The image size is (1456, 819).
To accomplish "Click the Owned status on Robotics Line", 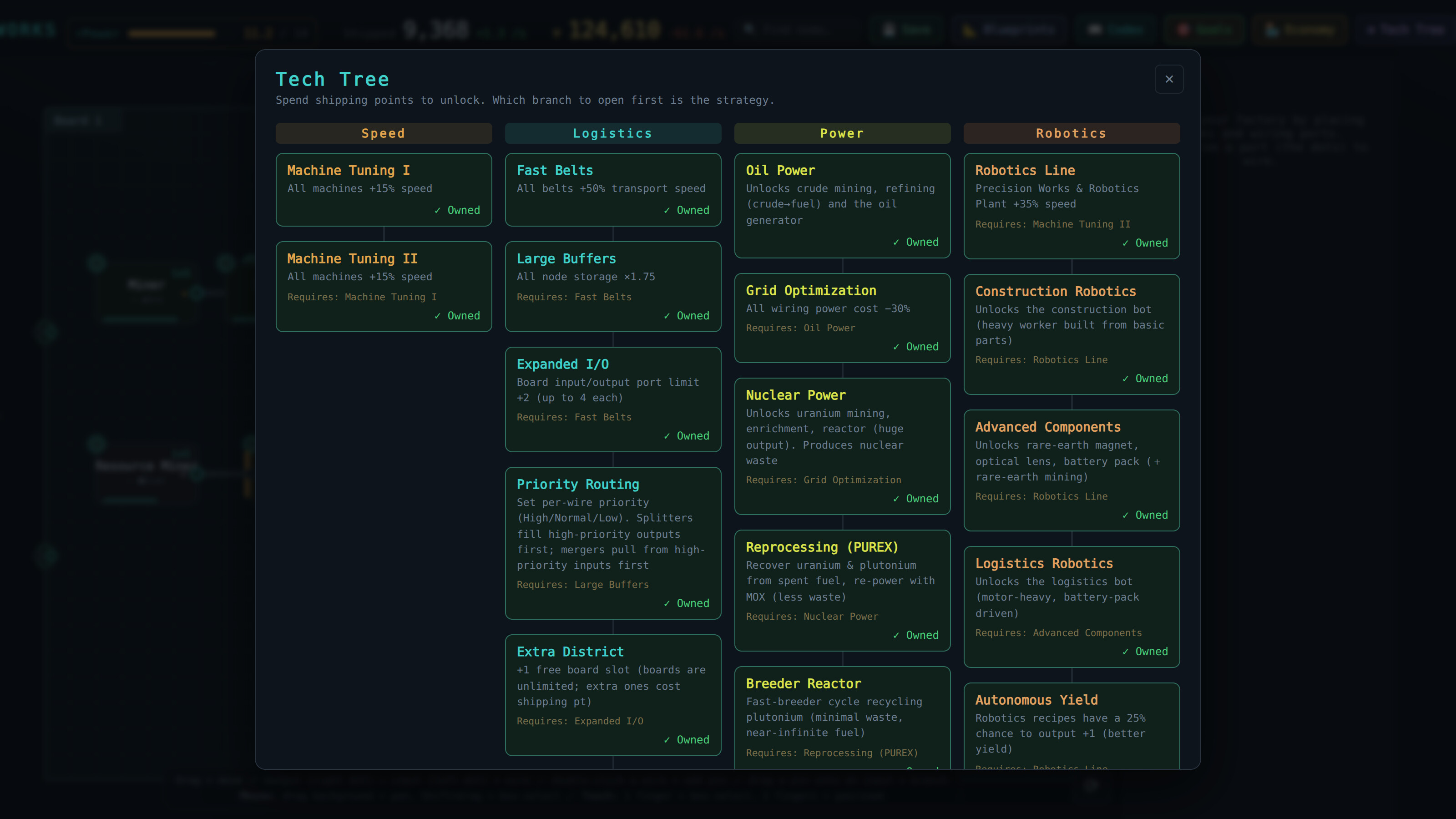I will (x=1145, y=243).
